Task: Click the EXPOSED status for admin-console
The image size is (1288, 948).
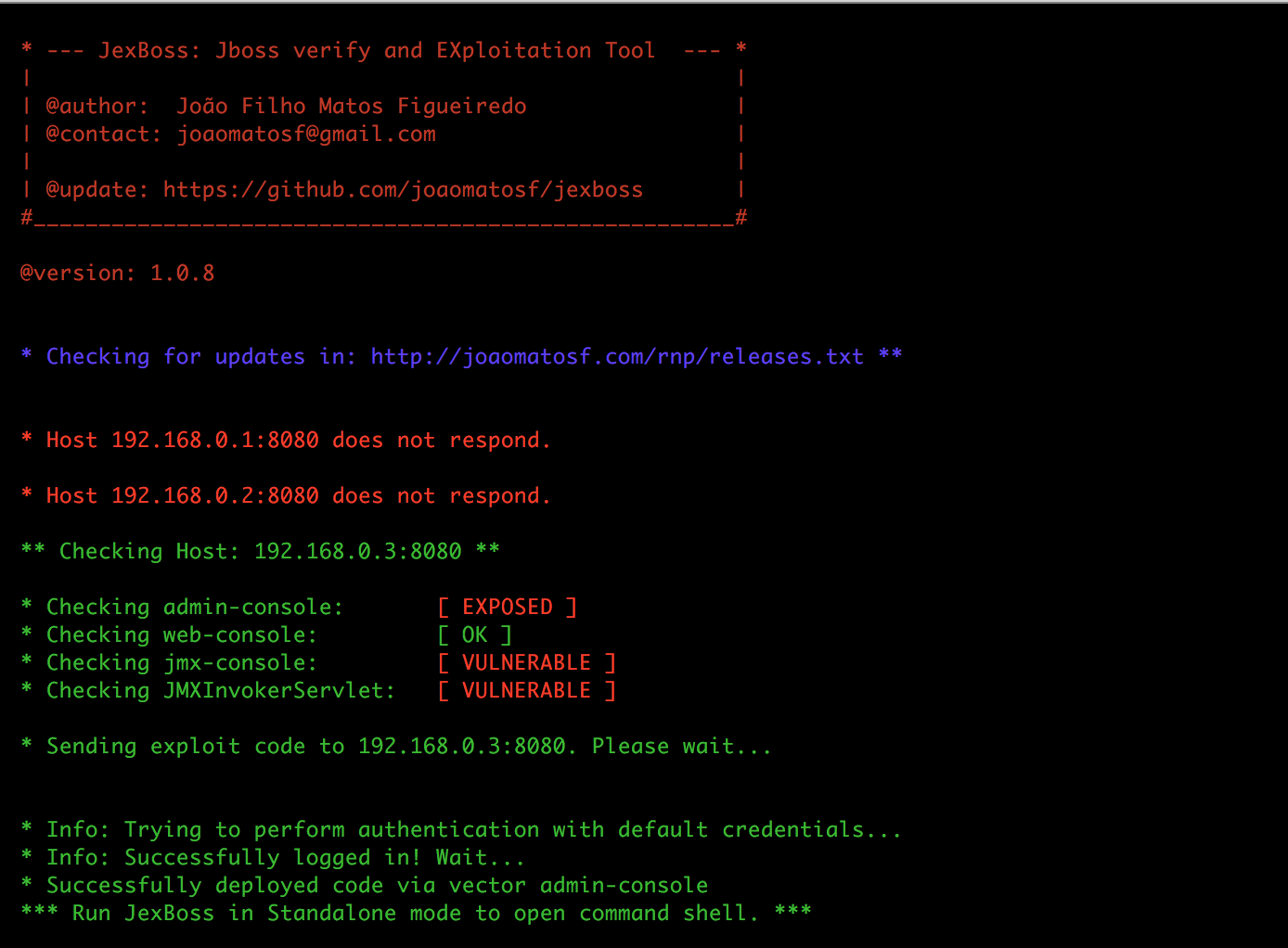Action: click(x=507, y=608)
